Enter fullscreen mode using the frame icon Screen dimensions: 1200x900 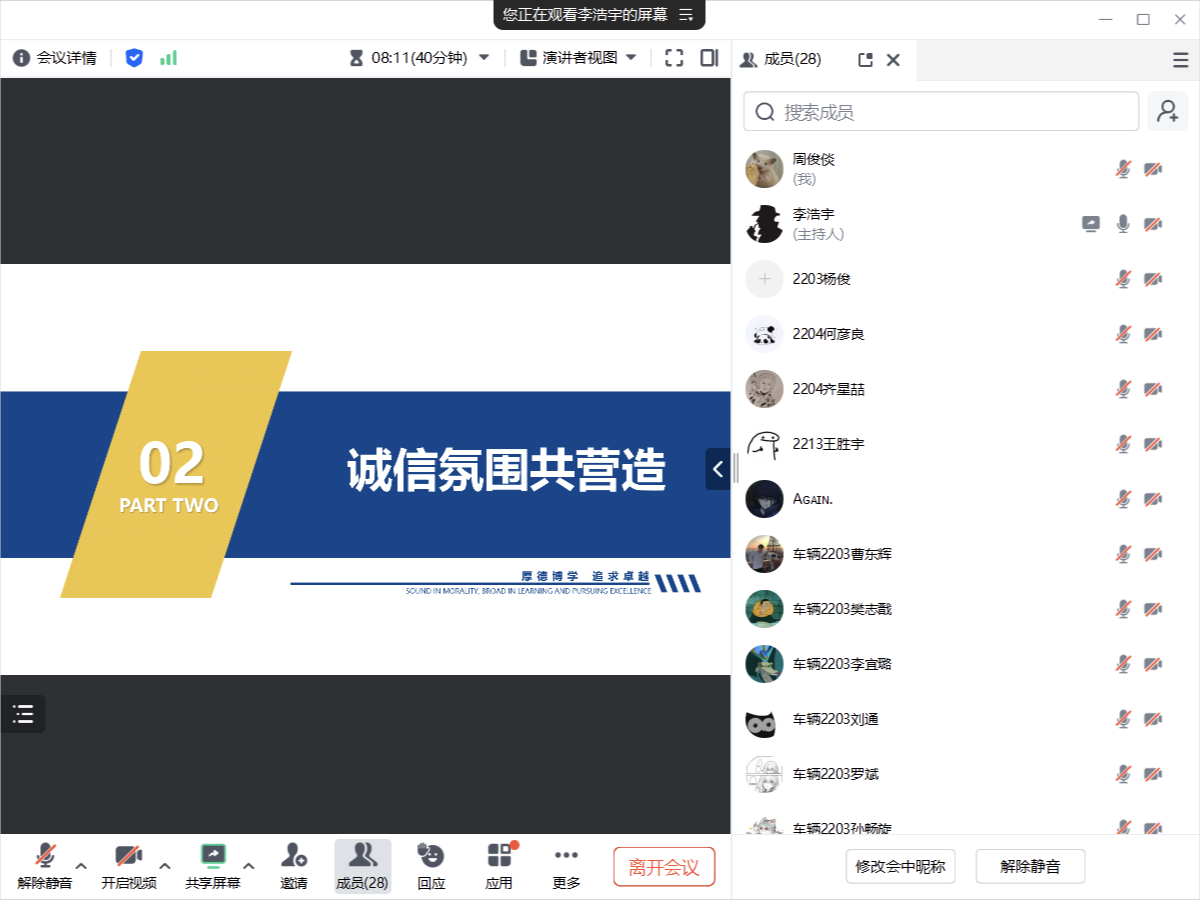pyautogui.click(x=674, y=58)
